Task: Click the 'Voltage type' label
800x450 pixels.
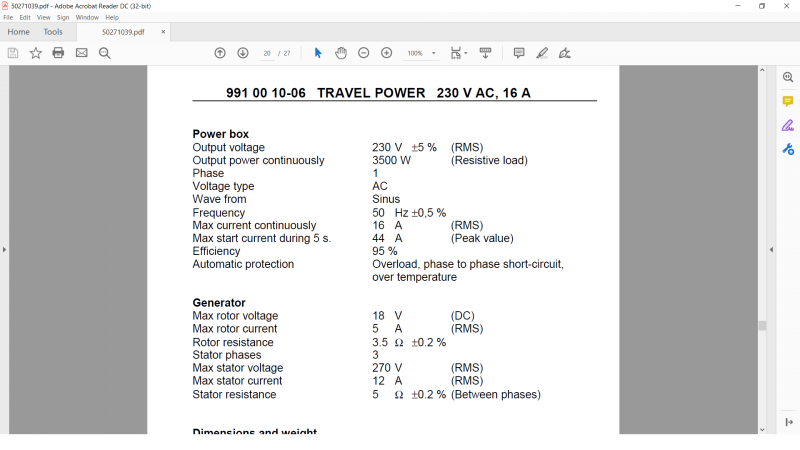Action: click(x=223, y=186)
